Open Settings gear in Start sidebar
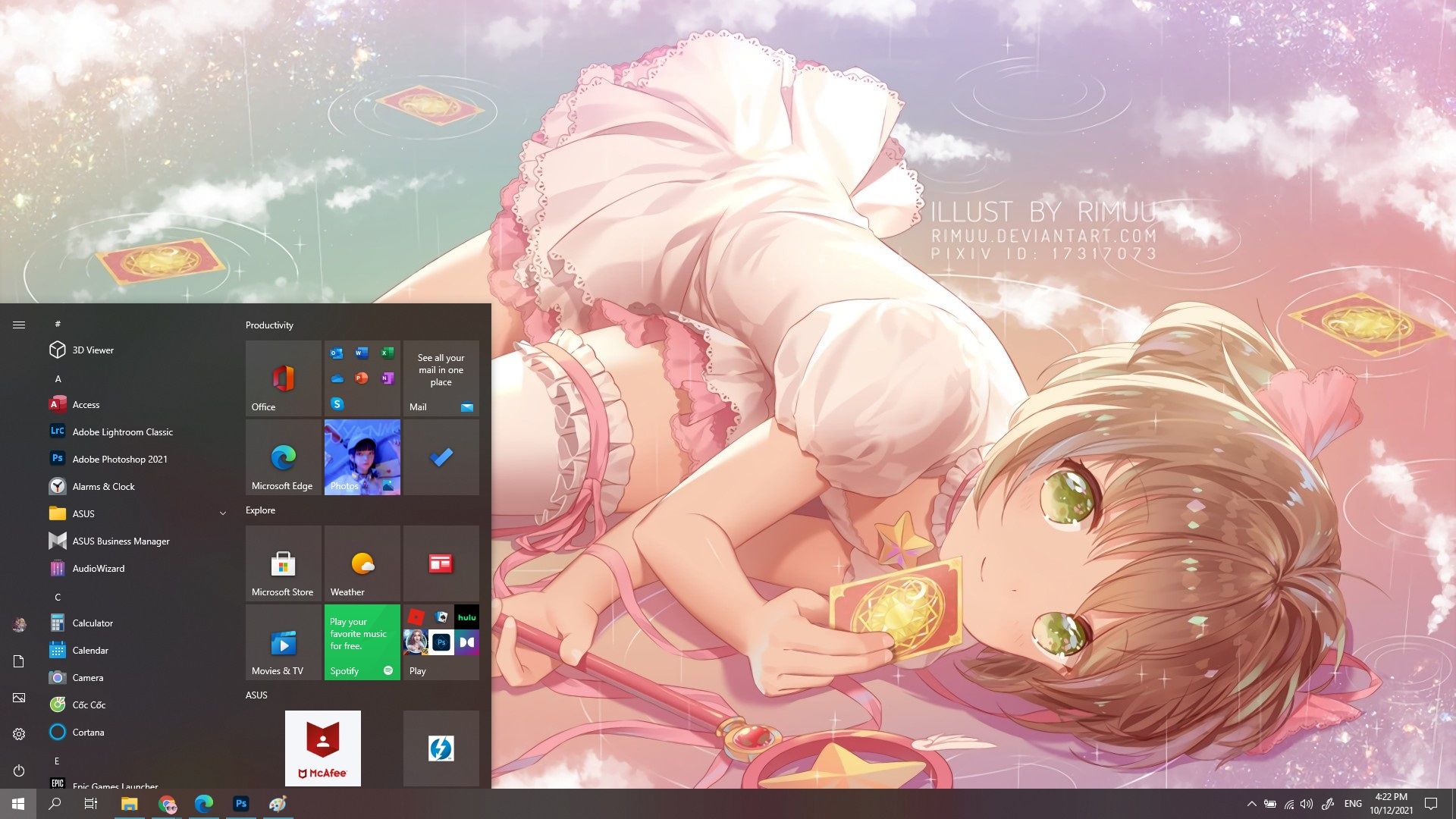1456x819 pixels. pos(19,734)
